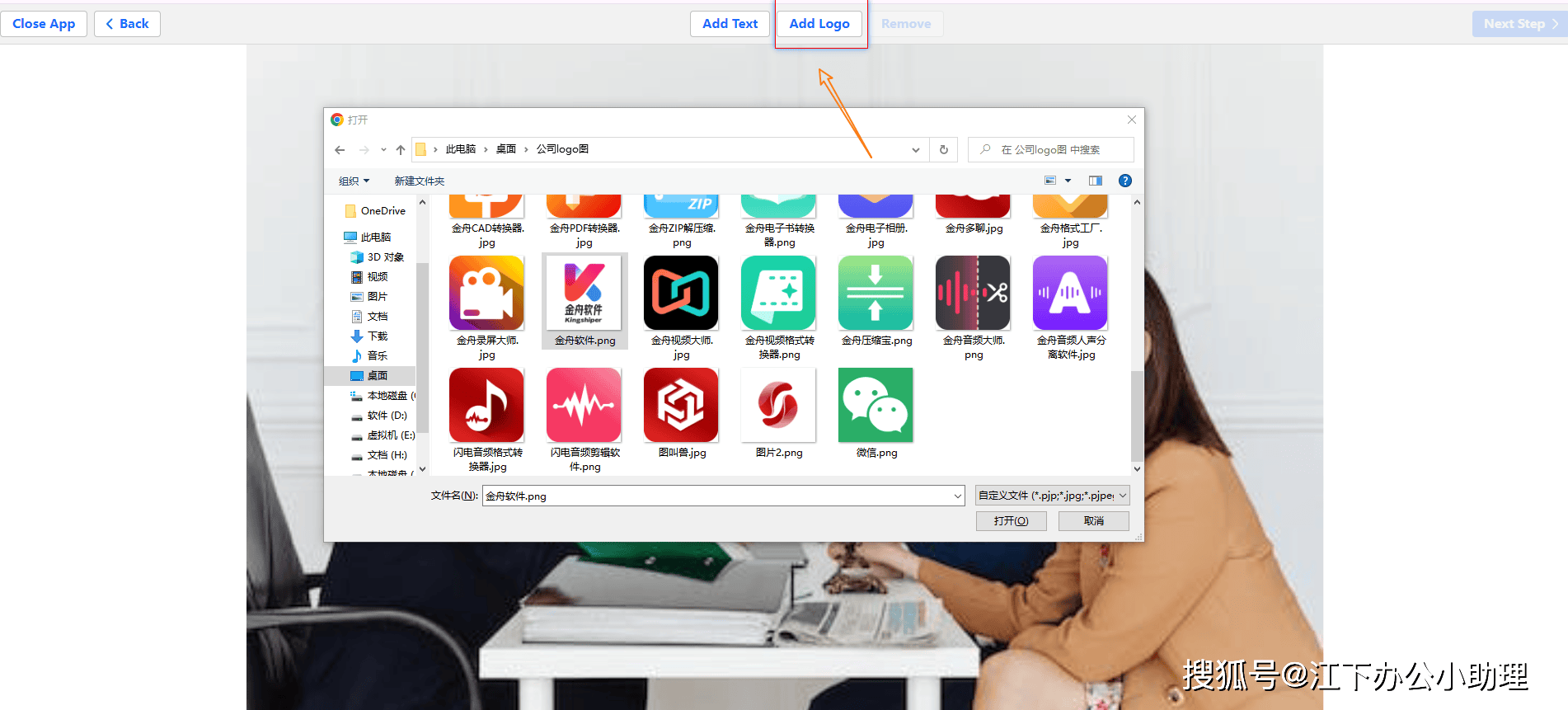Open the file type filter dropdown
Viewport: 1568px width, 710px height.
point(1052,496)
